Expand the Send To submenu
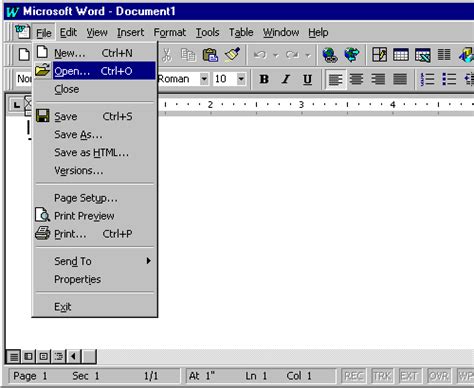Viewport: 474px width, 388px height. point(94,261)
